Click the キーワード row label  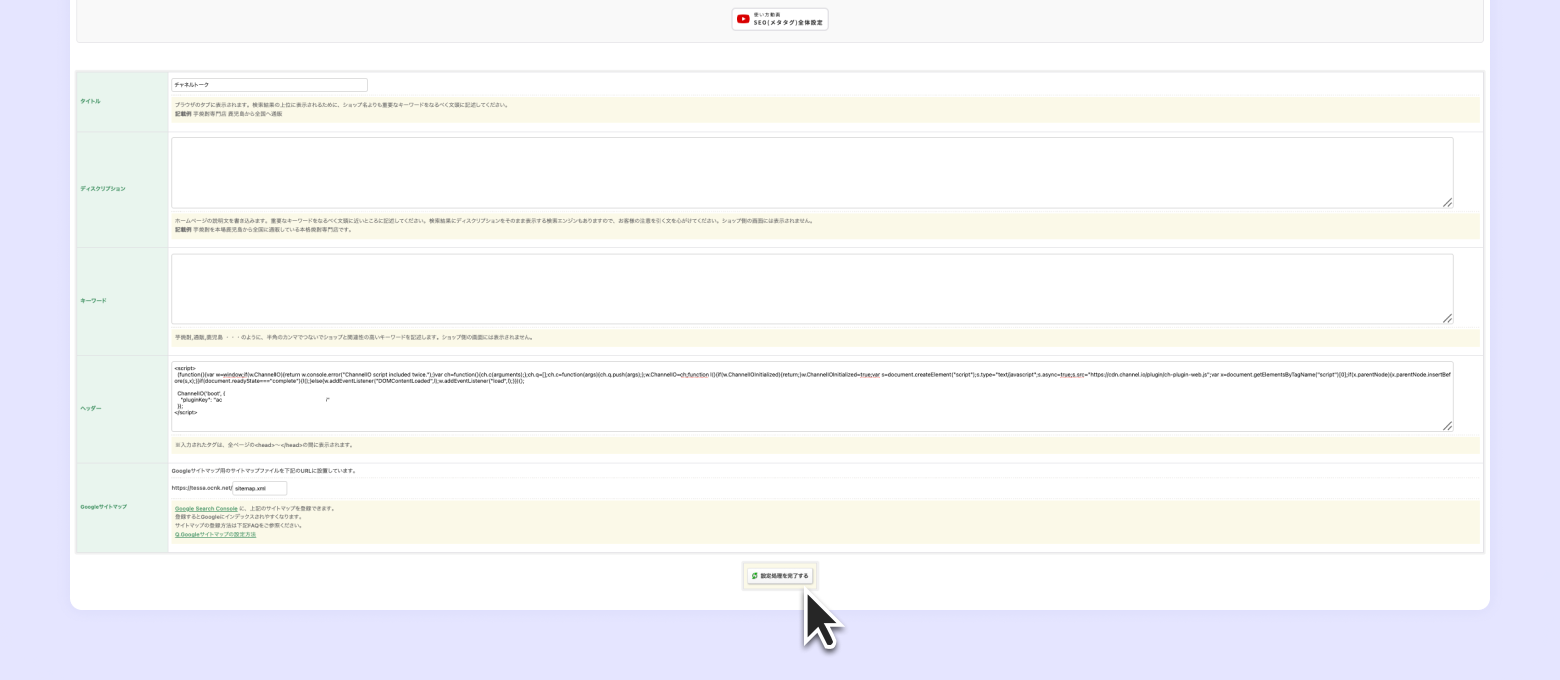[x=93, y=301]
